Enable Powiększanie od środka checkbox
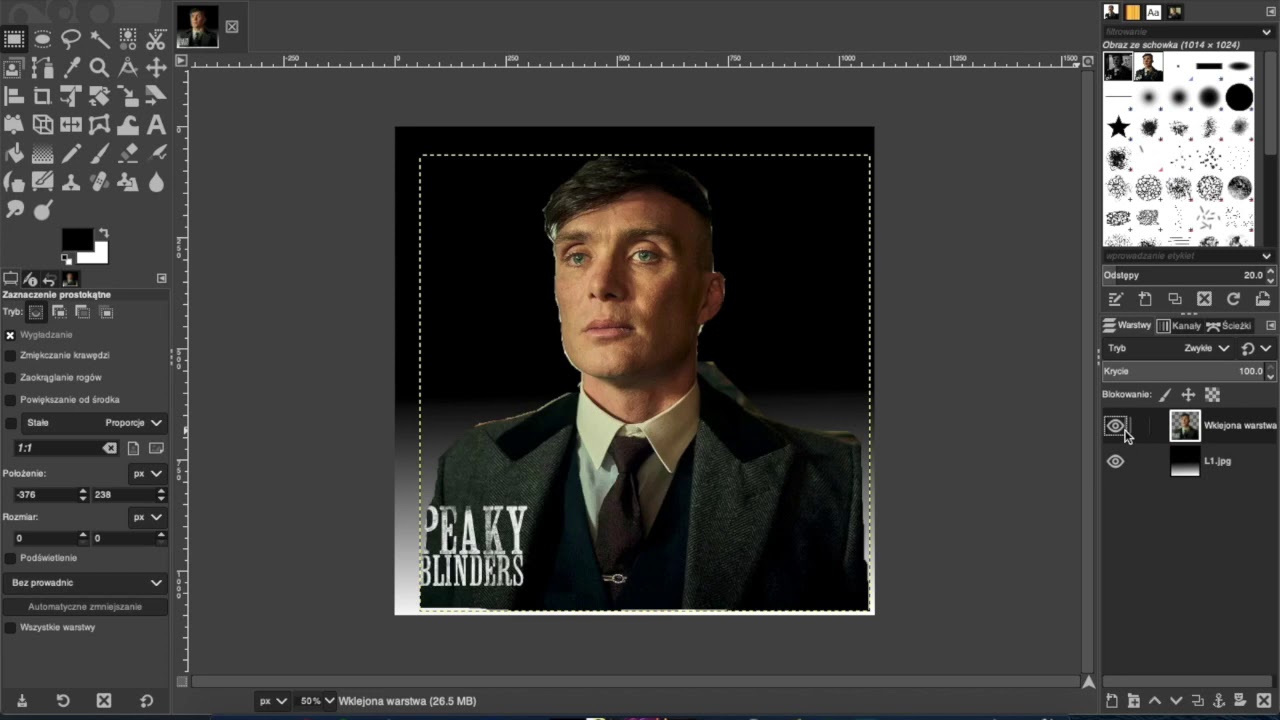The image size is (1280, 720). [x=10, y=400]
